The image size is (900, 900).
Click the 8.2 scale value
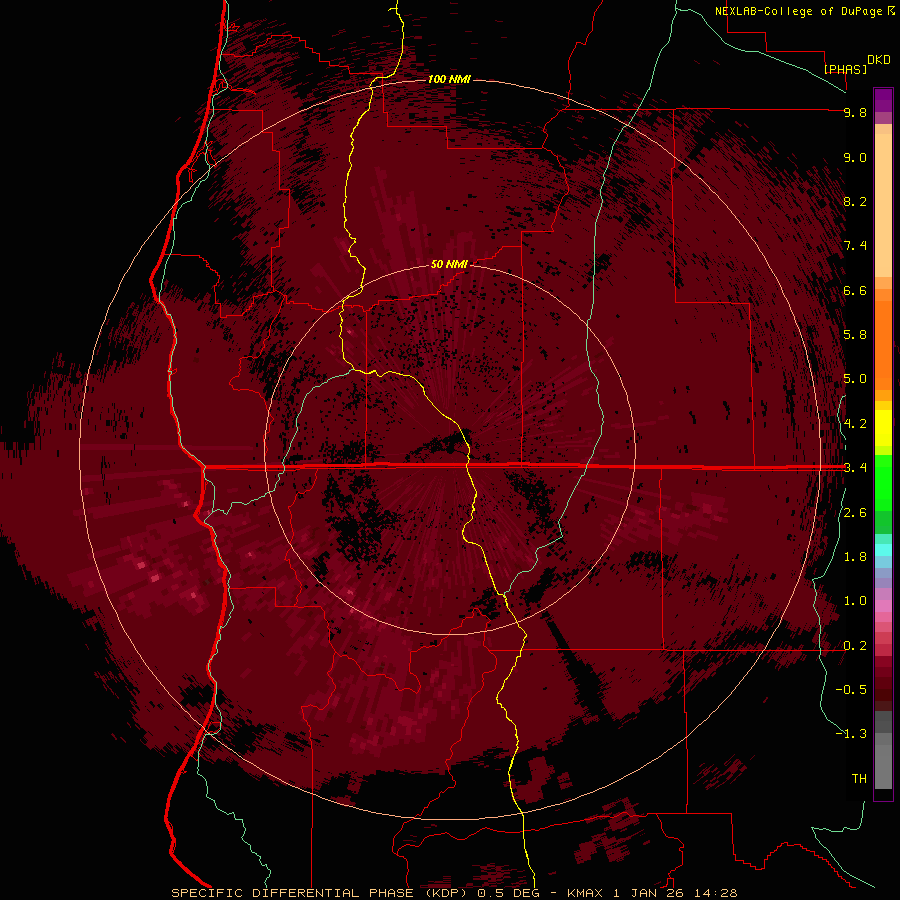point(855,201)
